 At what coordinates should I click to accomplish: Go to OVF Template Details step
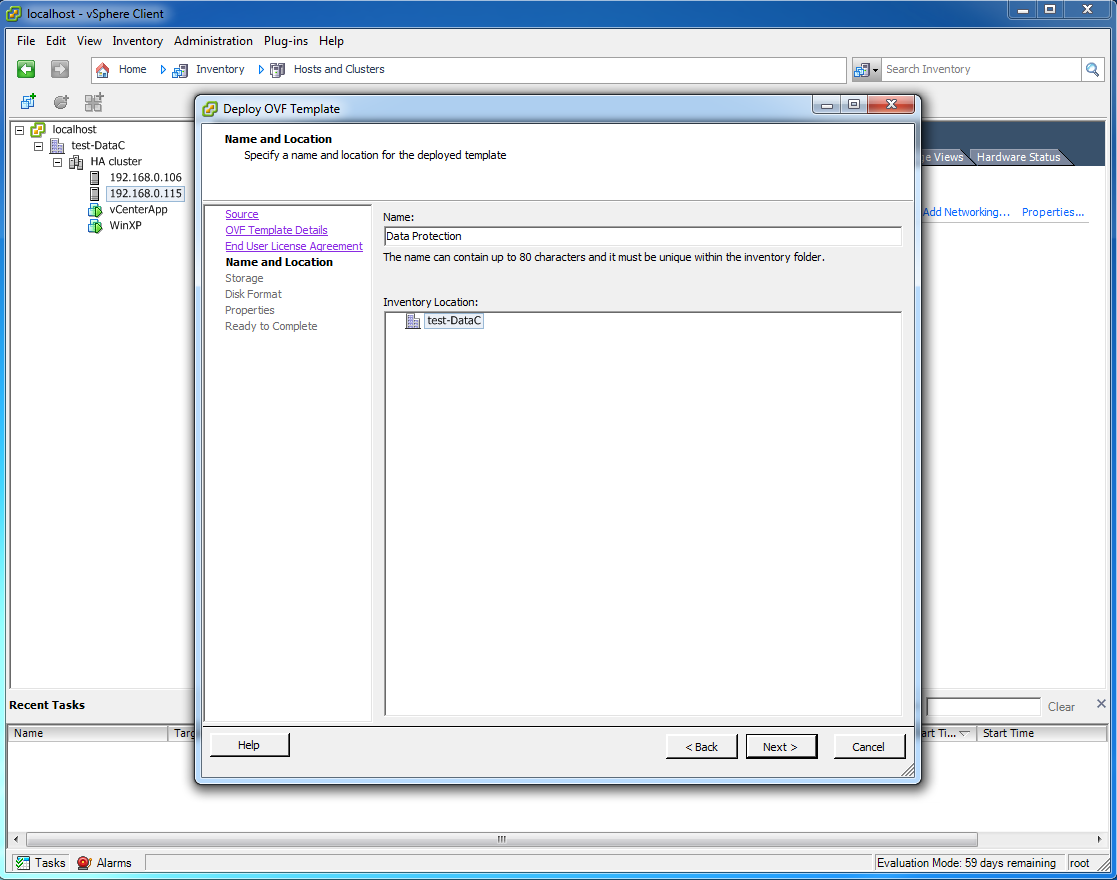point(276,230)
